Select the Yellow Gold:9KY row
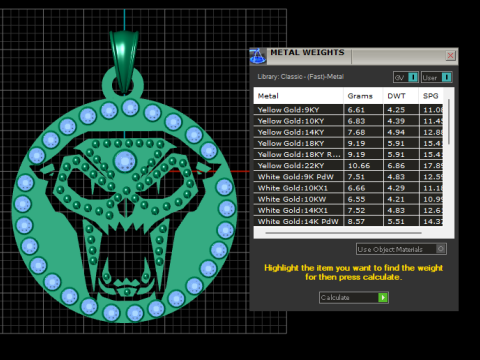Viewport: 480px width, 360px height. (348, 110)
